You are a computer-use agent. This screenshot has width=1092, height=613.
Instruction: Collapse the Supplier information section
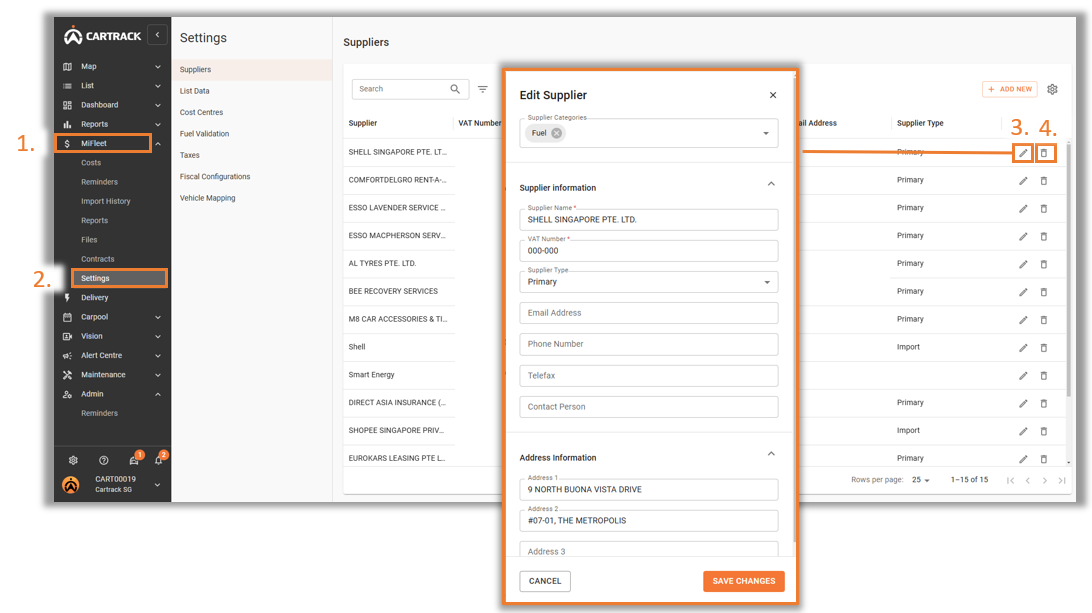pyautogui.click(x=771, y=185)
